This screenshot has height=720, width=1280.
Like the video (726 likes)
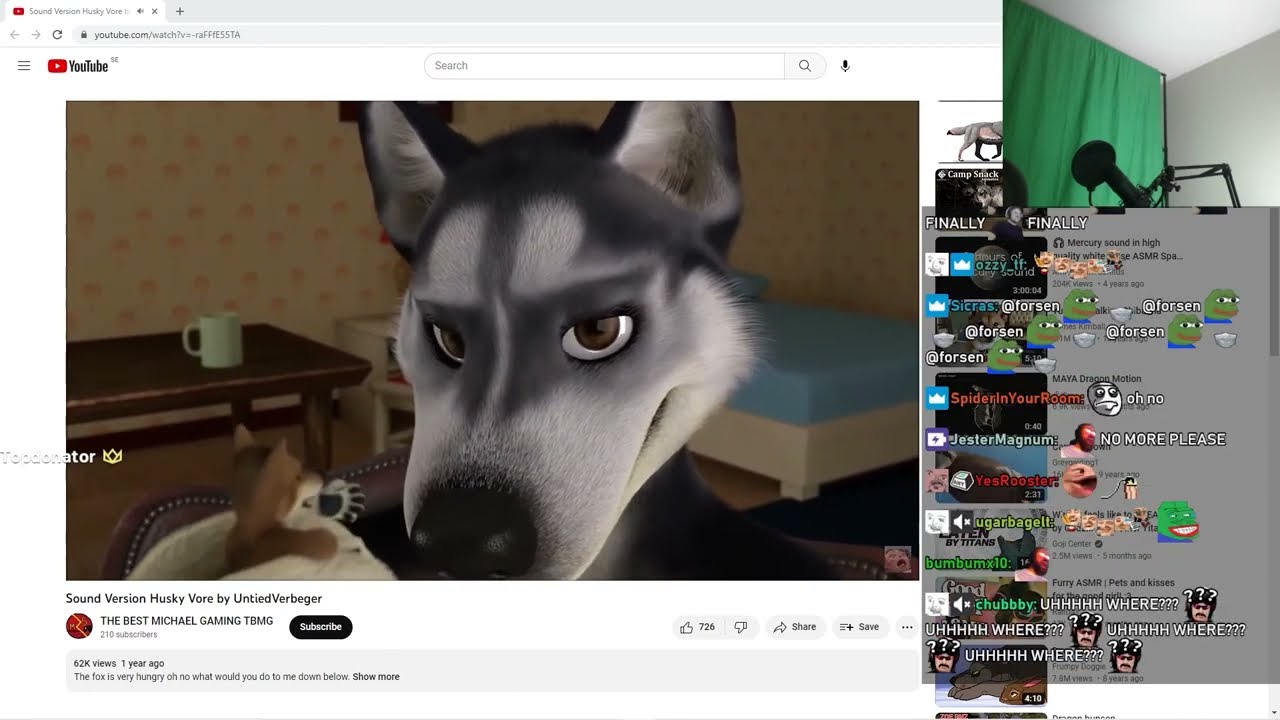pos(698,627)
